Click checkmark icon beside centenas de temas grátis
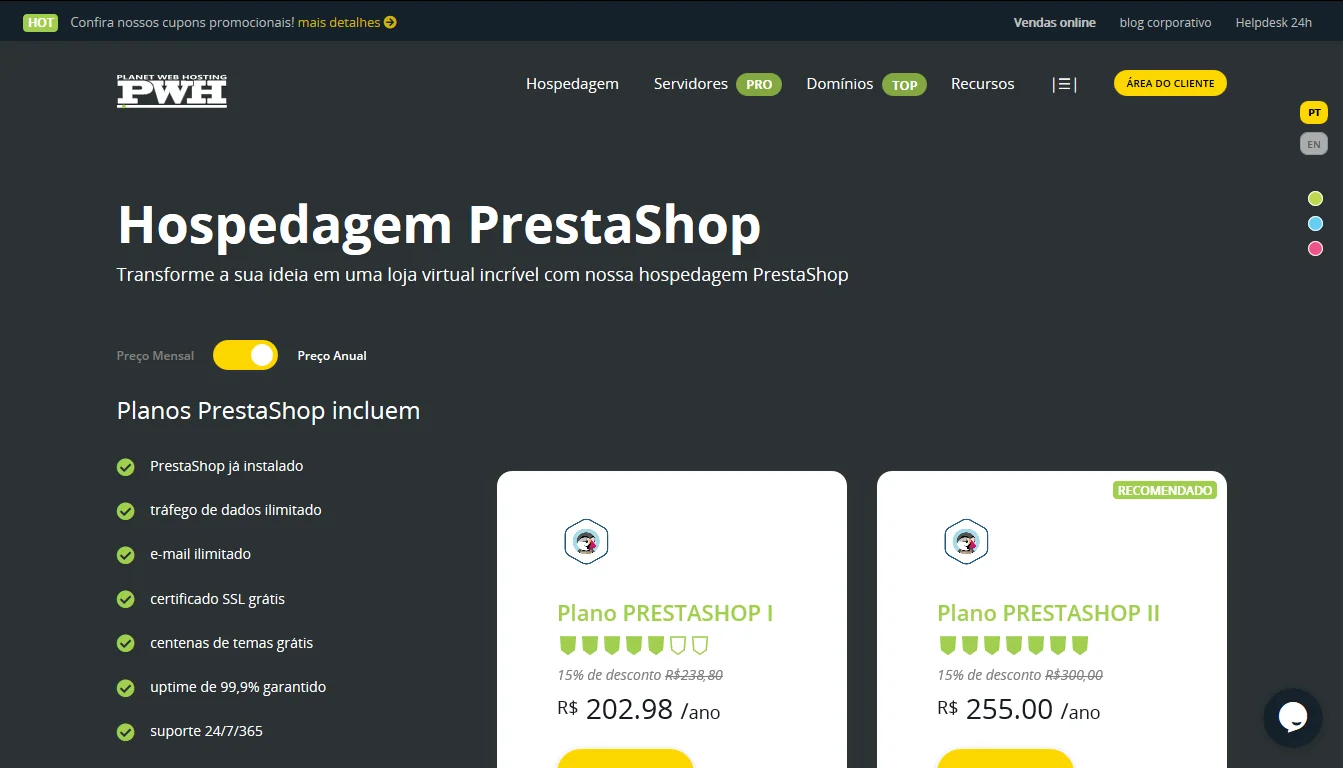 point(125,643)
